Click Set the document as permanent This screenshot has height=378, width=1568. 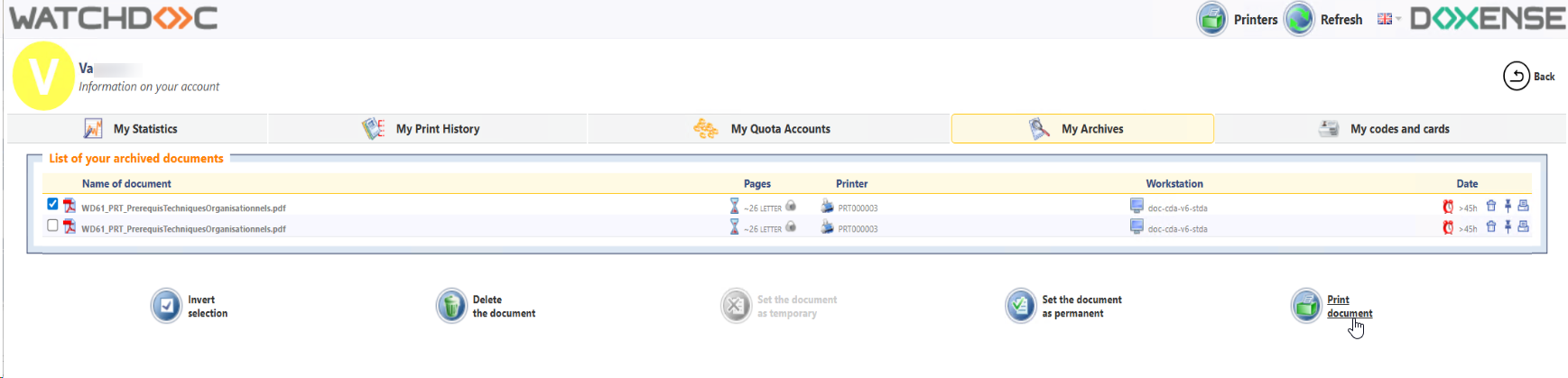(1021, 307)
